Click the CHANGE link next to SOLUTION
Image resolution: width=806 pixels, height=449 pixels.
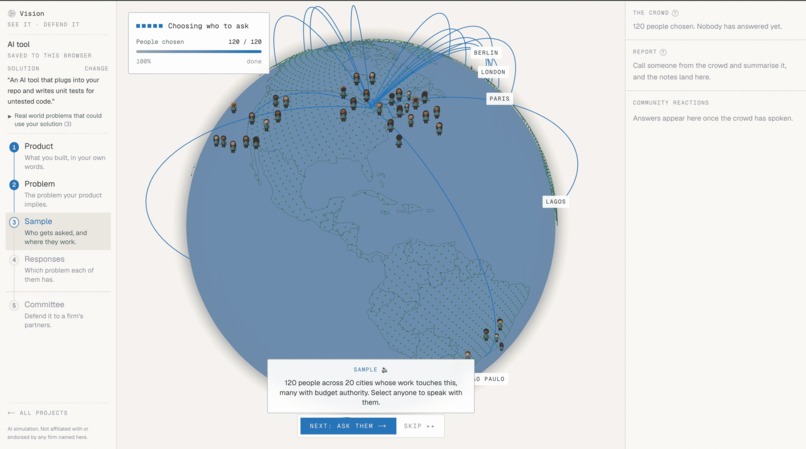(96, 68)
